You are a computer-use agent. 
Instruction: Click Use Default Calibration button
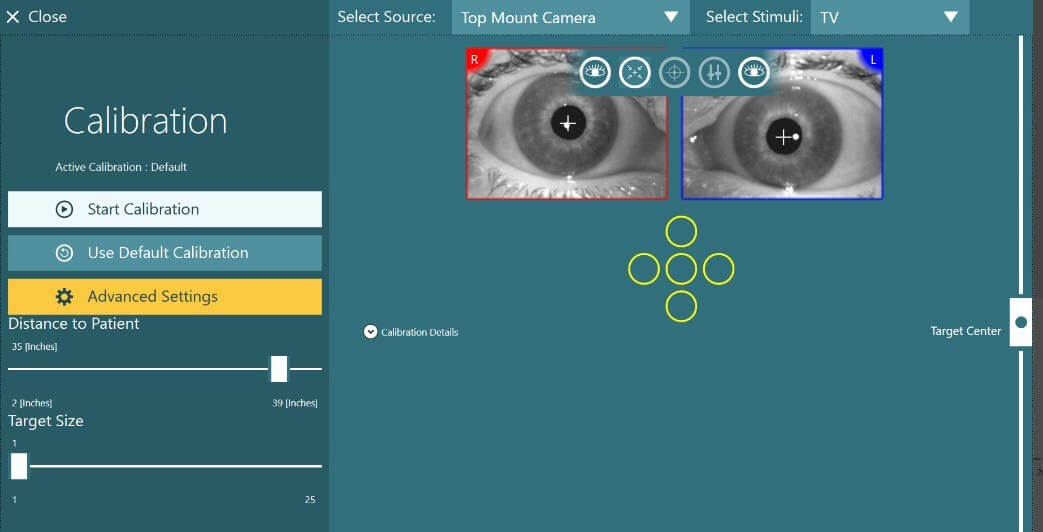pyautogui.click(x=165, y=253)
